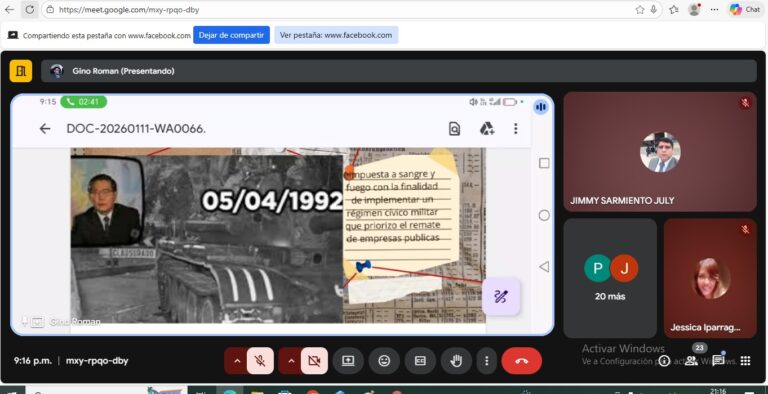Reload the Google Meet page
Image resolution: width=768 pixels, height=394 pixels.
point(30,10)
